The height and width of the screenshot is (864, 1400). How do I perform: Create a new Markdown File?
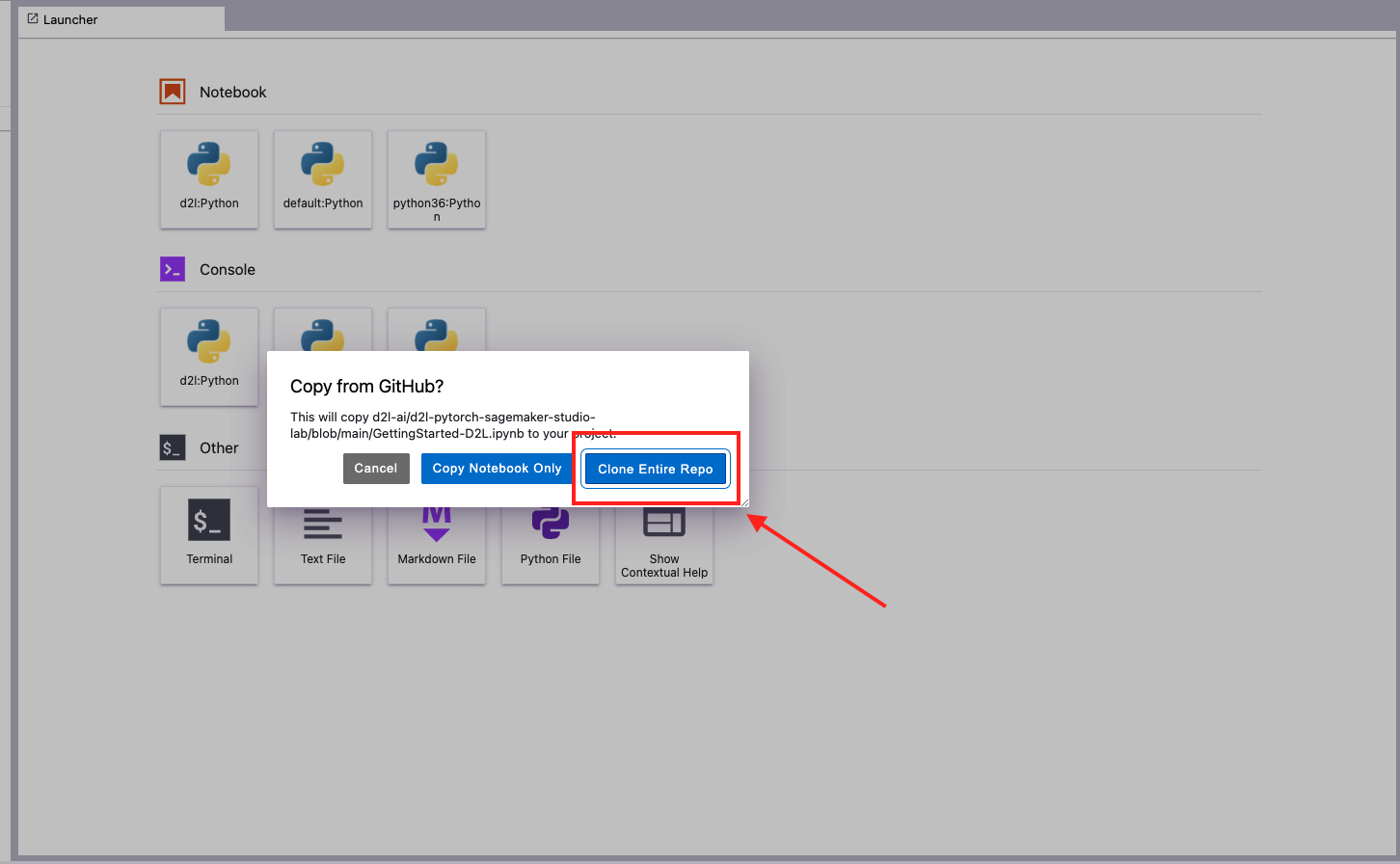click(x=437, y=535)
